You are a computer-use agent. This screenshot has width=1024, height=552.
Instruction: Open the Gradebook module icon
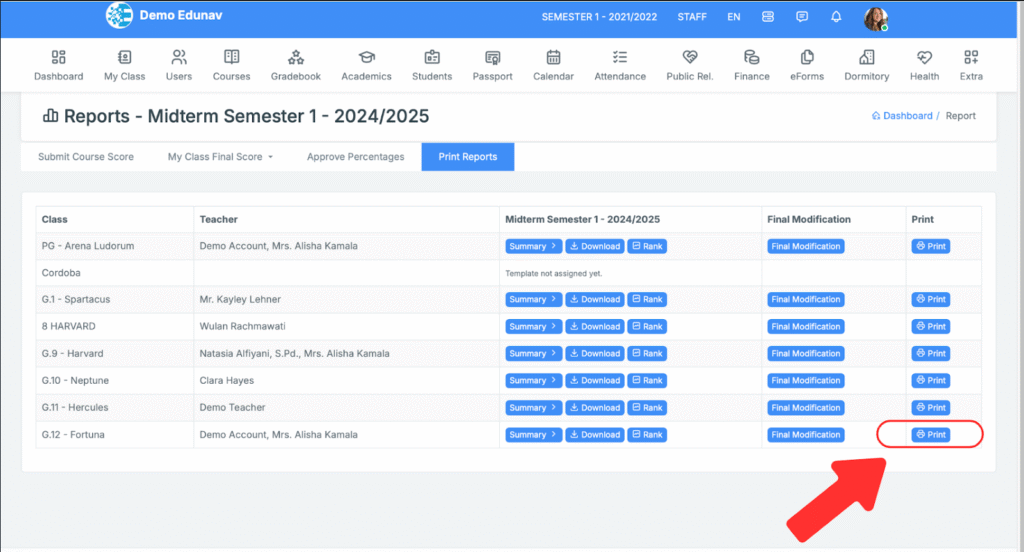pos(295,64)
